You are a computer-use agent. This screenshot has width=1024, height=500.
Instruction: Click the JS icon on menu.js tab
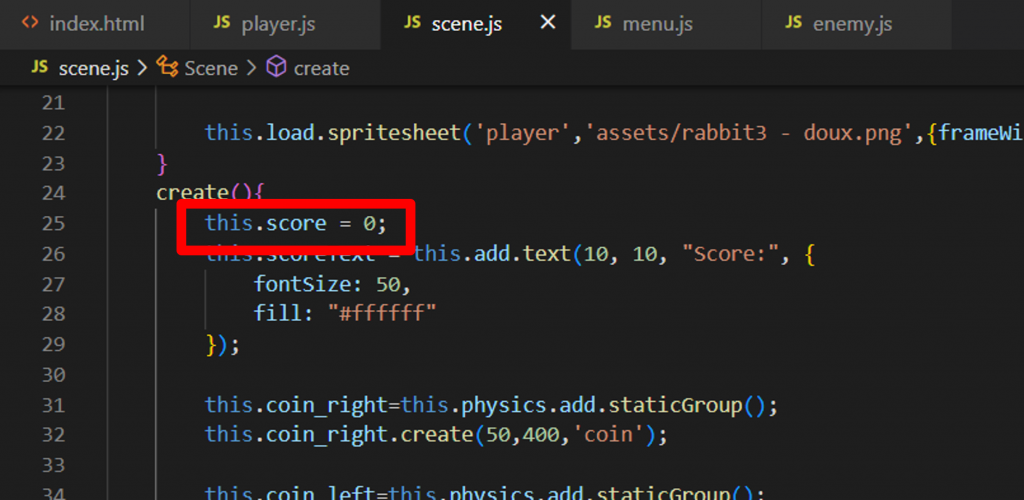click(603, 23)
